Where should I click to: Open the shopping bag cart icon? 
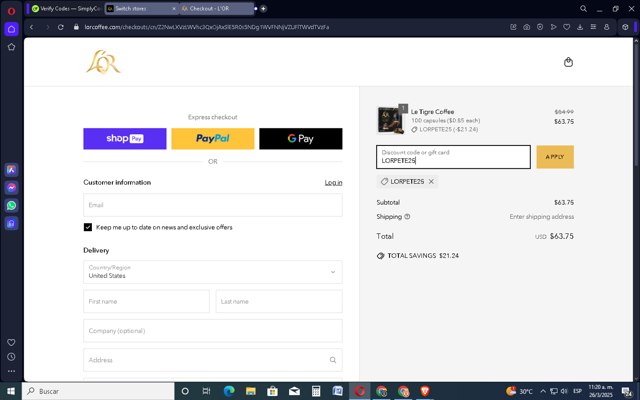tap(568, 62)
